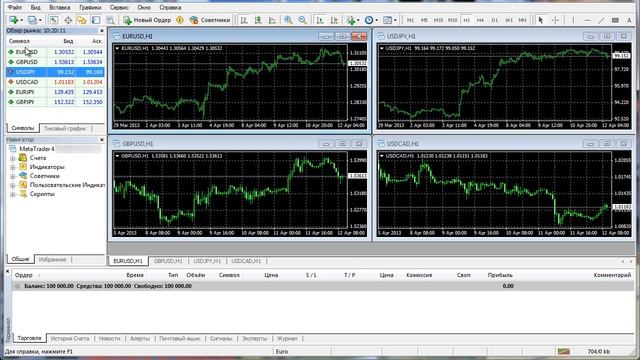The width and height of the screenshot is (640, 360).
Task: Open MetaEditor with the yellow icon
Action: 180,20
